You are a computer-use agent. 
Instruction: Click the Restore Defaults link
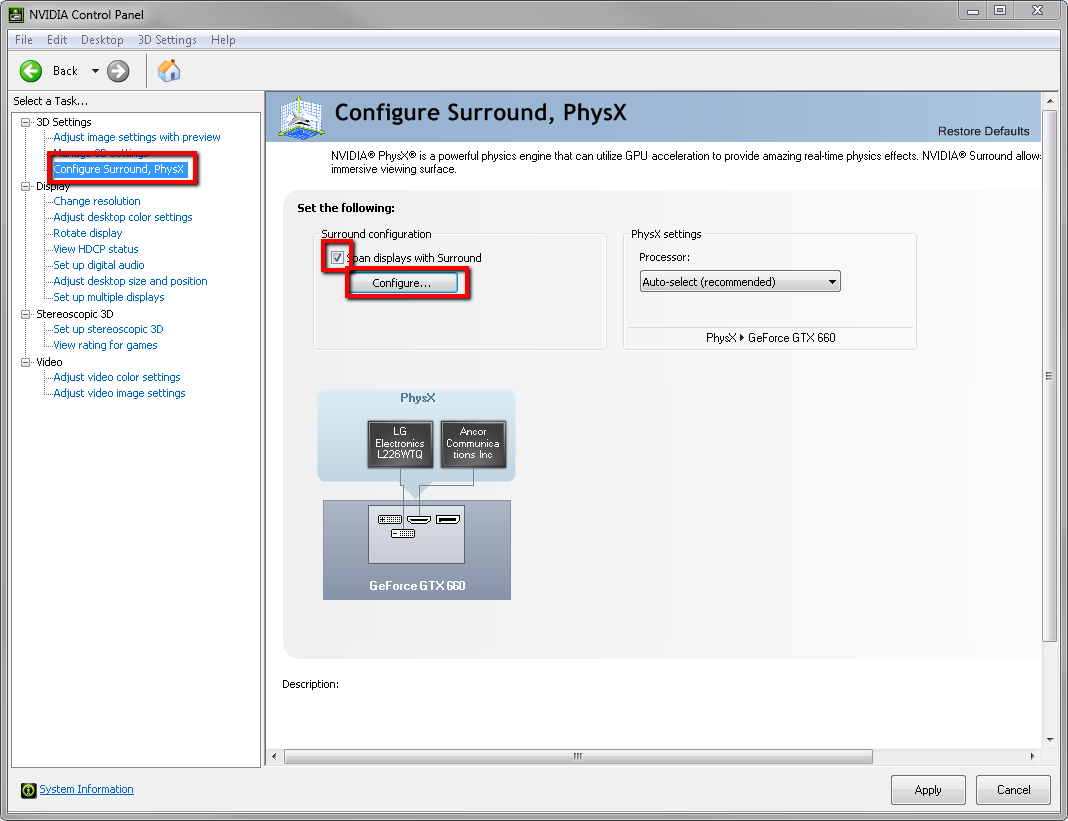point(984,131)
